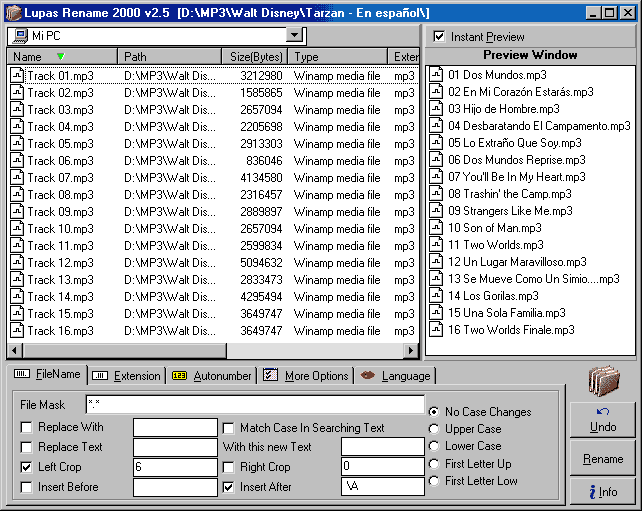Click the Rename button
This screenshot has width=642, height=511.
coord(603,458)
